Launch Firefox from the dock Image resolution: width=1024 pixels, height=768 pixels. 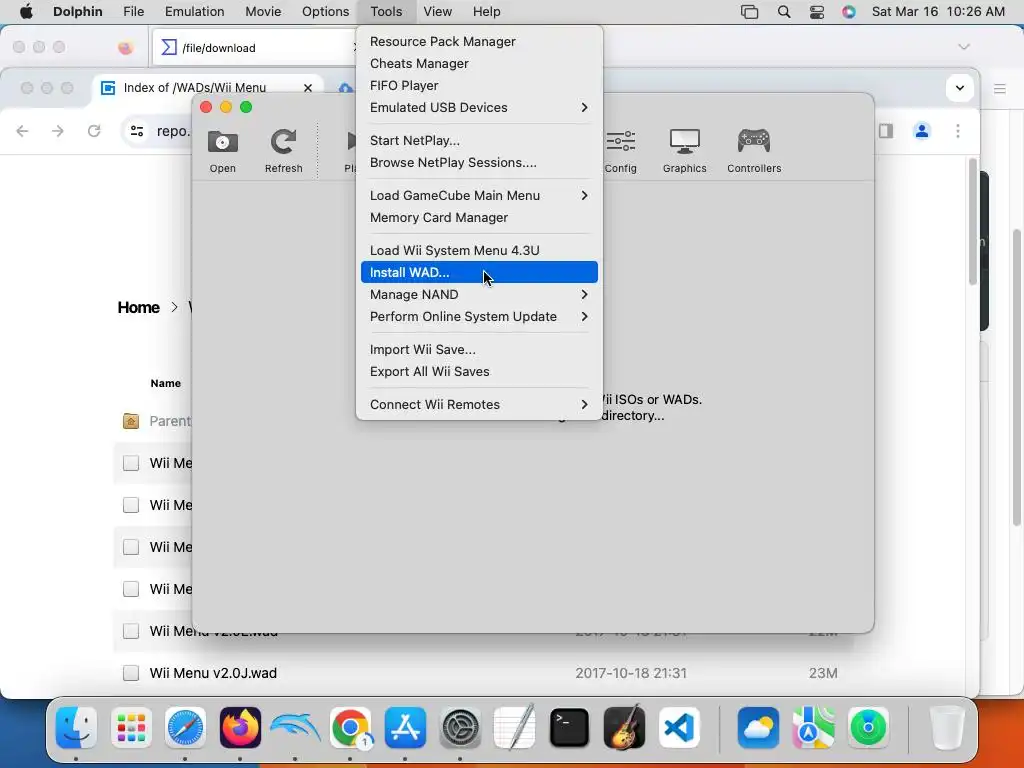tap(240, 728)
